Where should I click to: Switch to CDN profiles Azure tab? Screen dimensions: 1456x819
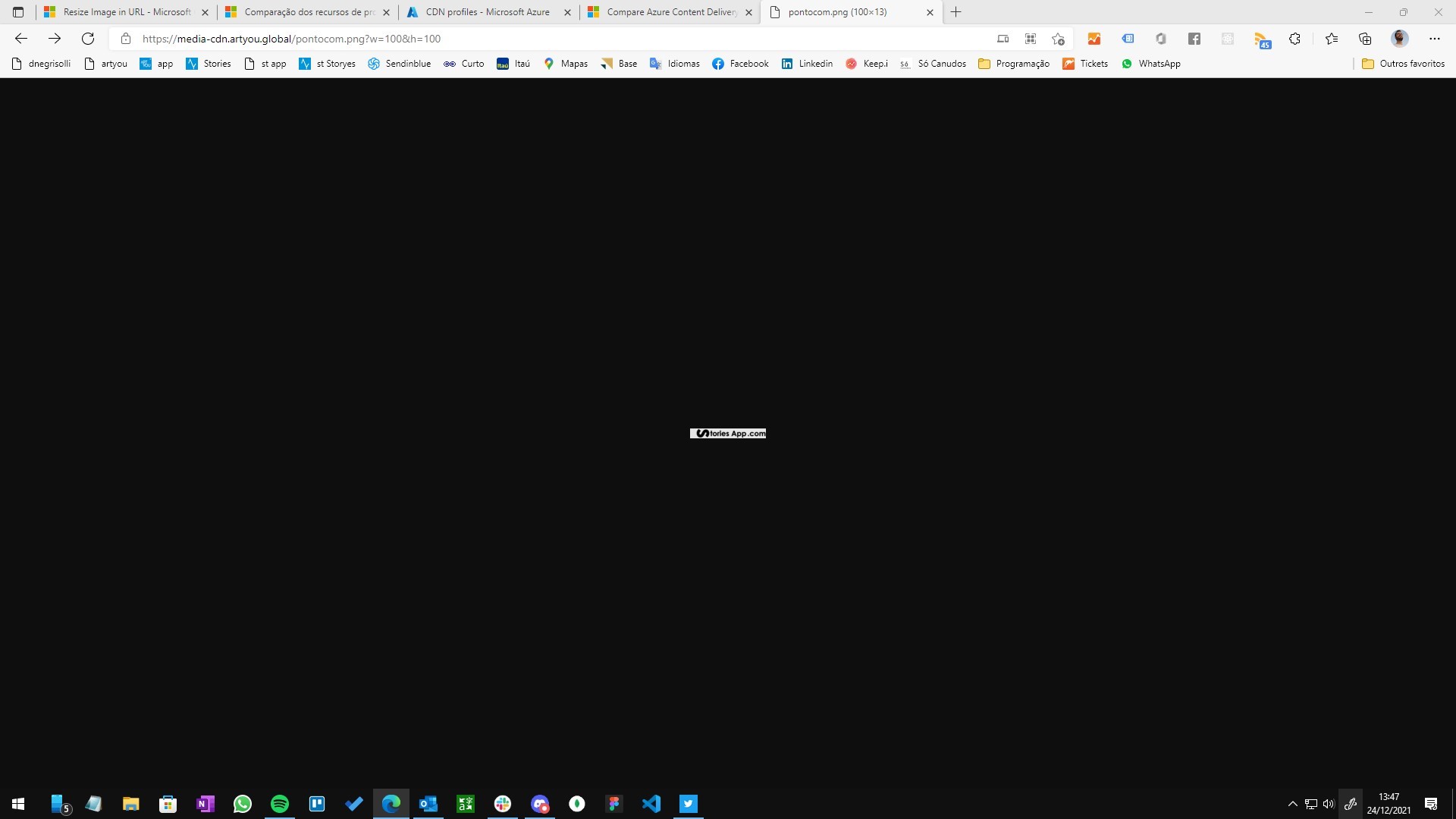(489, 12)
